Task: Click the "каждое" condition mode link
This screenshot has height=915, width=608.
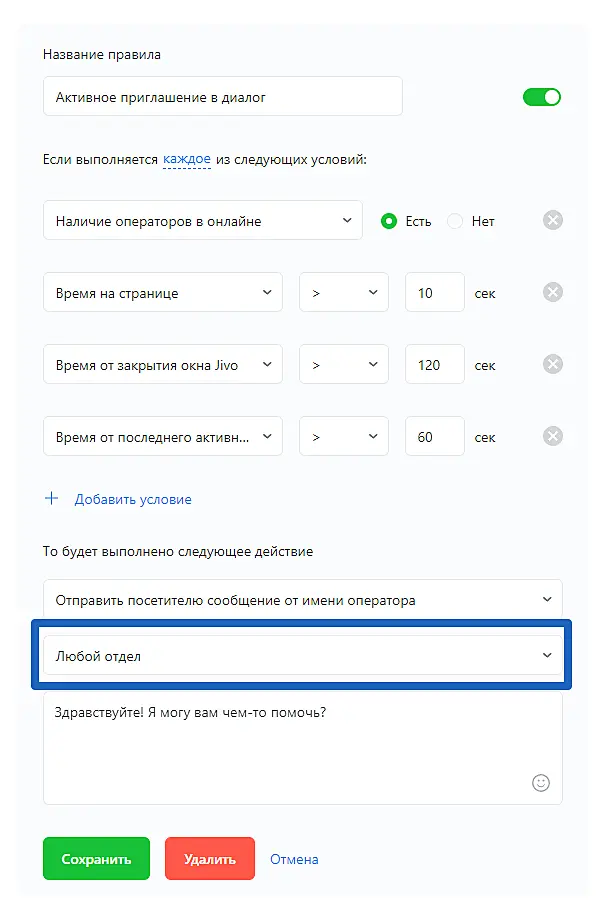Action: pyautogui.click(x=186, y=159)
